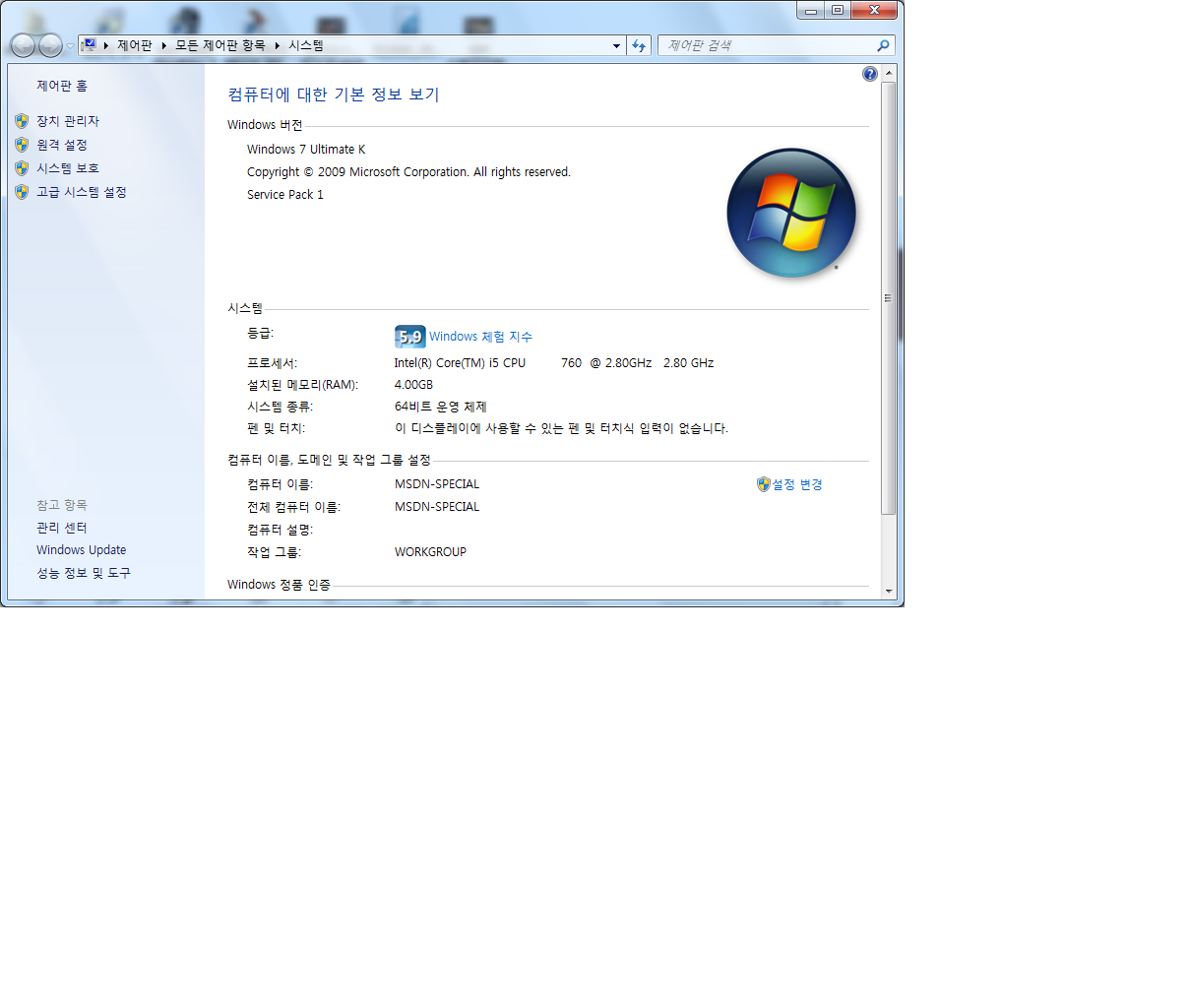Screen dimensions: 1189x1008
Task: Click the WORKGROUP value text
Action: [430, 552]
